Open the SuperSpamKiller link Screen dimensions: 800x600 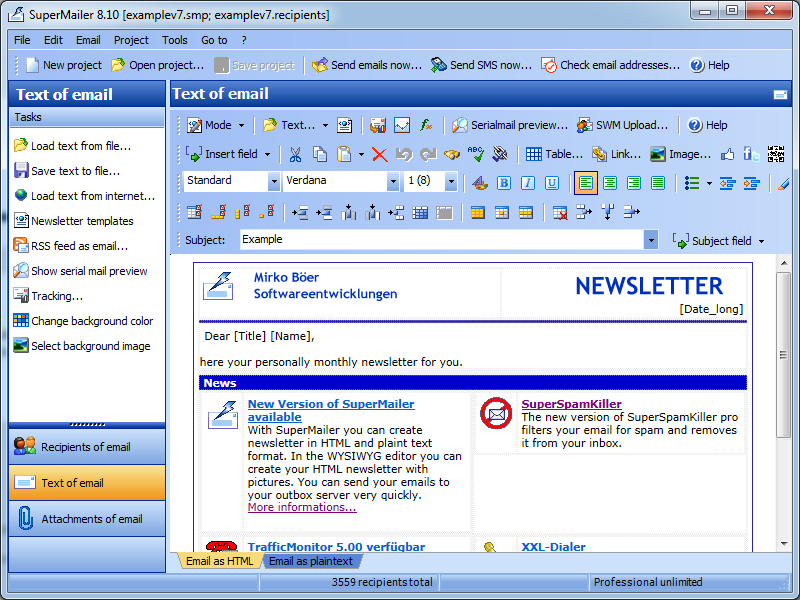click(571, 404)
